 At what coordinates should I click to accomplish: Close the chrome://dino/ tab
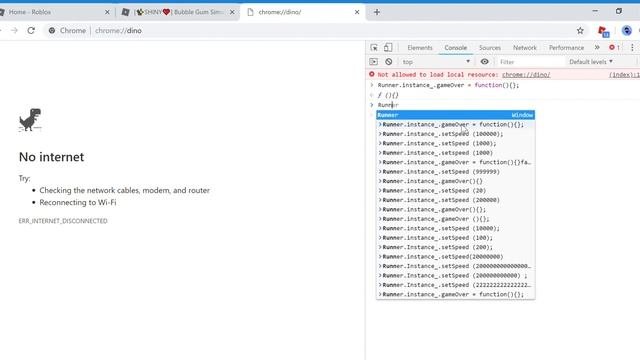[357, 12]
